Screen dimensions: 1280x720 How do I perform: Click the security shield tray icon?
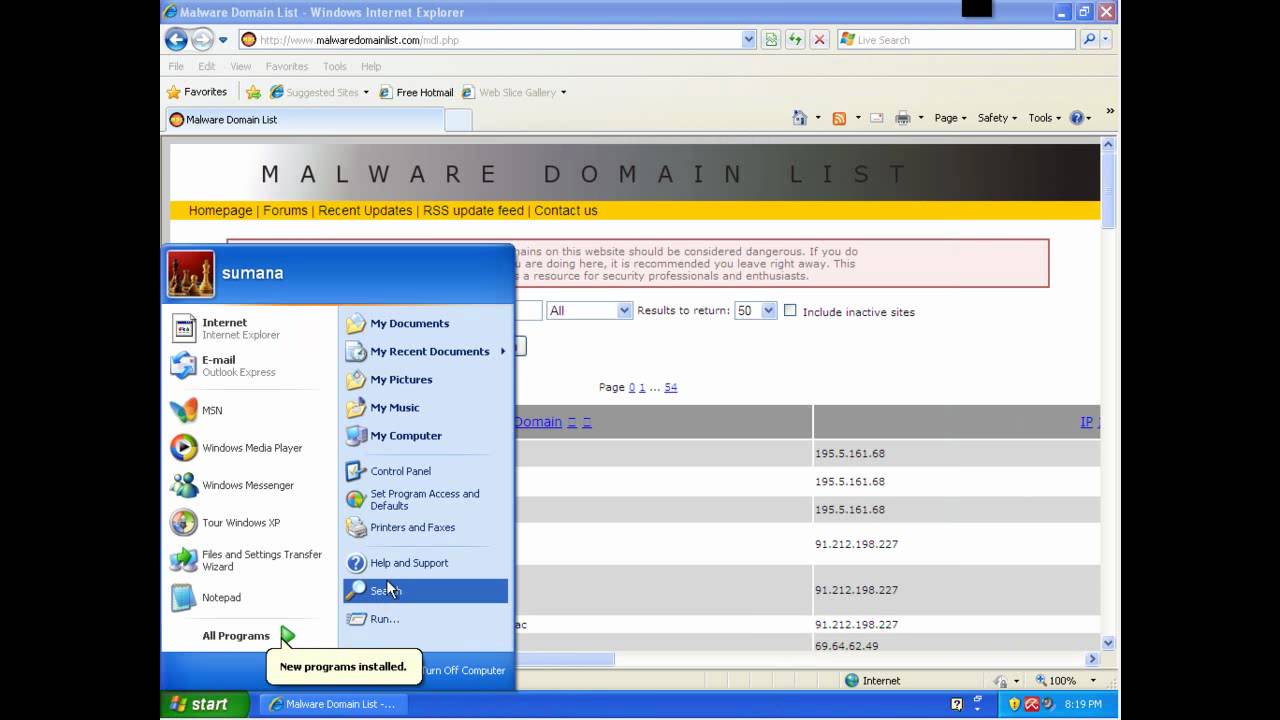pyautogui.click(x=1014, y=704)
